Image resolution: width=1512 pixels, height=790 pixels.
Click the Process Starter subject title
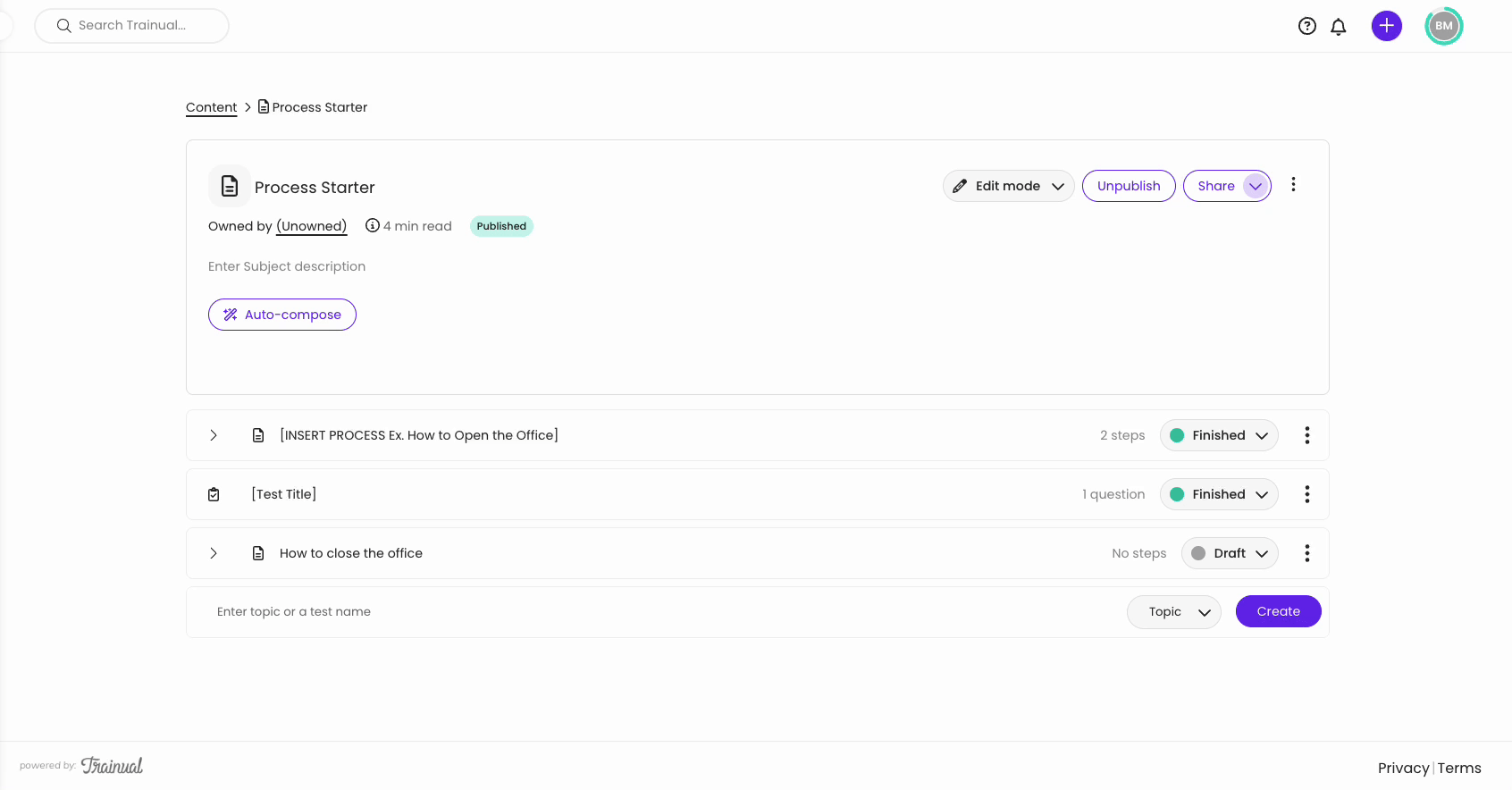click(x=315, y=188)
